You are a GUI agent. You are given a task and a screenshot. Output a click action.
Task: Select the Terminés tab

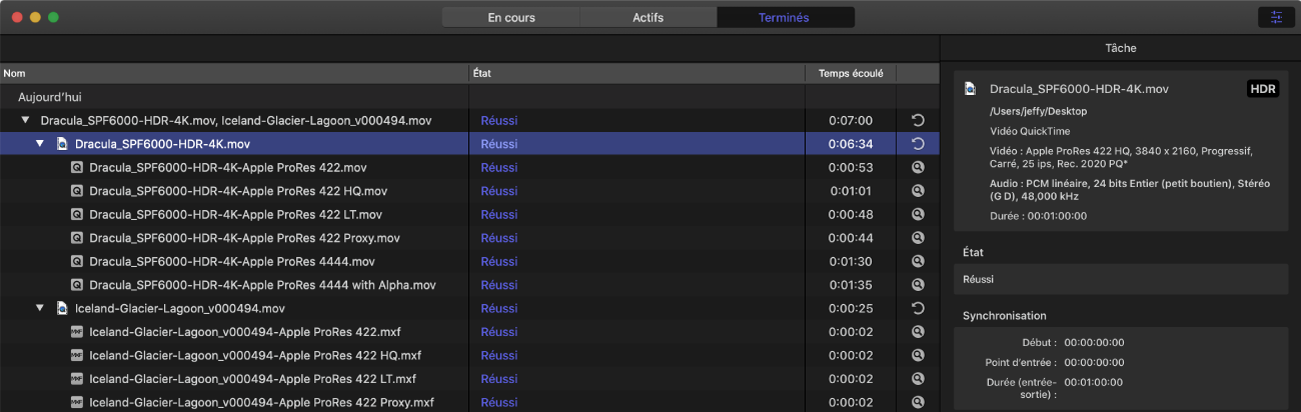coord(784,17)
